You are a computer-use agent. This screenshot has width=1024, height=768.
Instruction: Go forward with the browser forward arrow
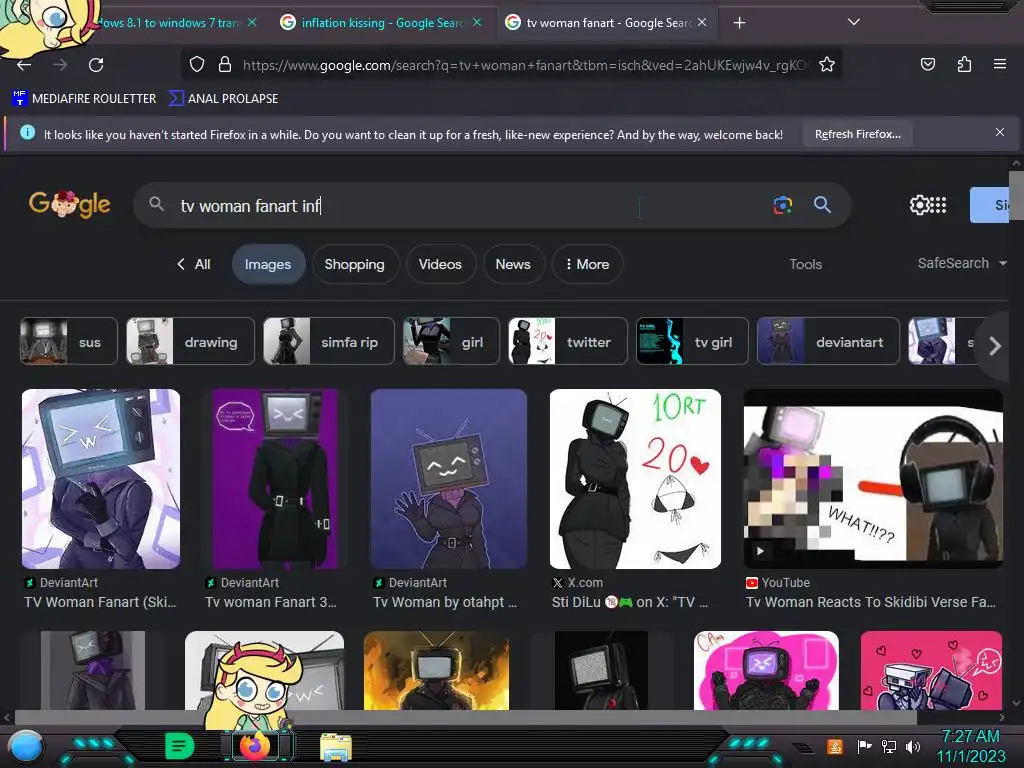click(60, 65)
